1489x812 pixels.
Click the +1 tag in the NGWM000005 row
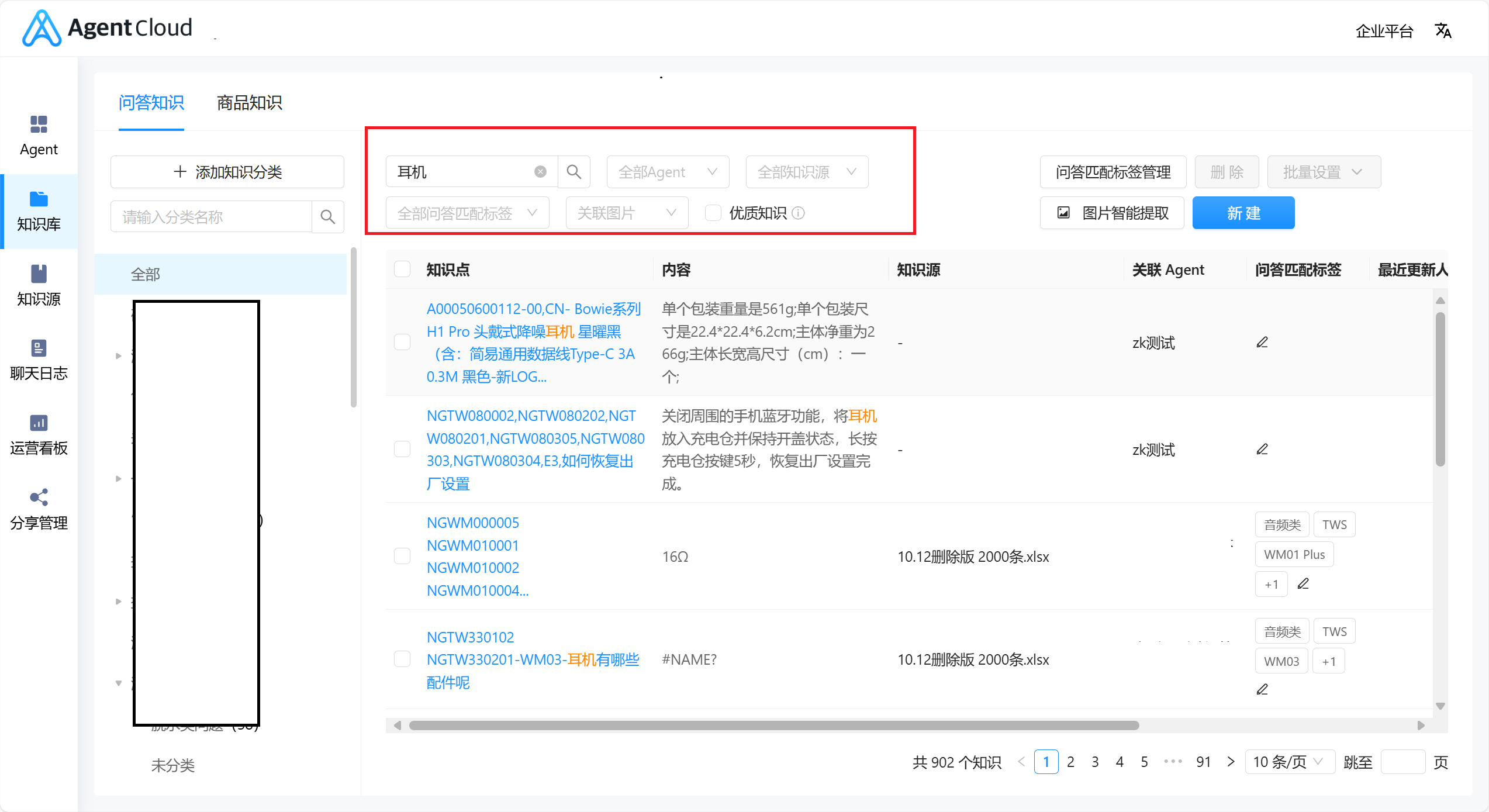pos(1271,584)
